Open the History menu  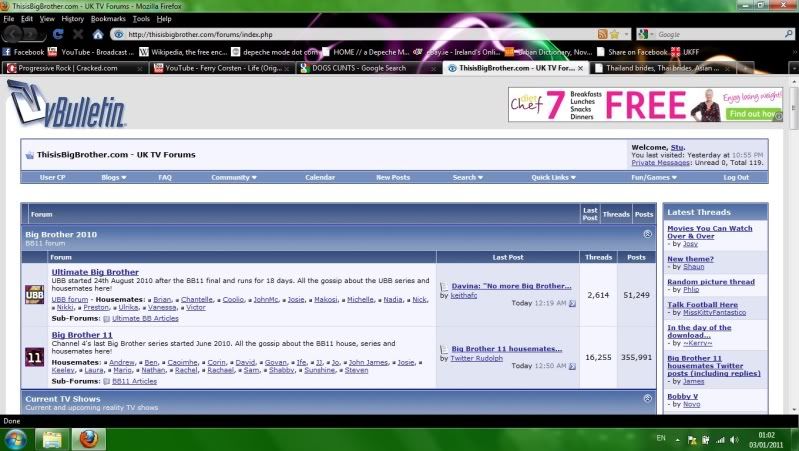[x=72, y=19]
